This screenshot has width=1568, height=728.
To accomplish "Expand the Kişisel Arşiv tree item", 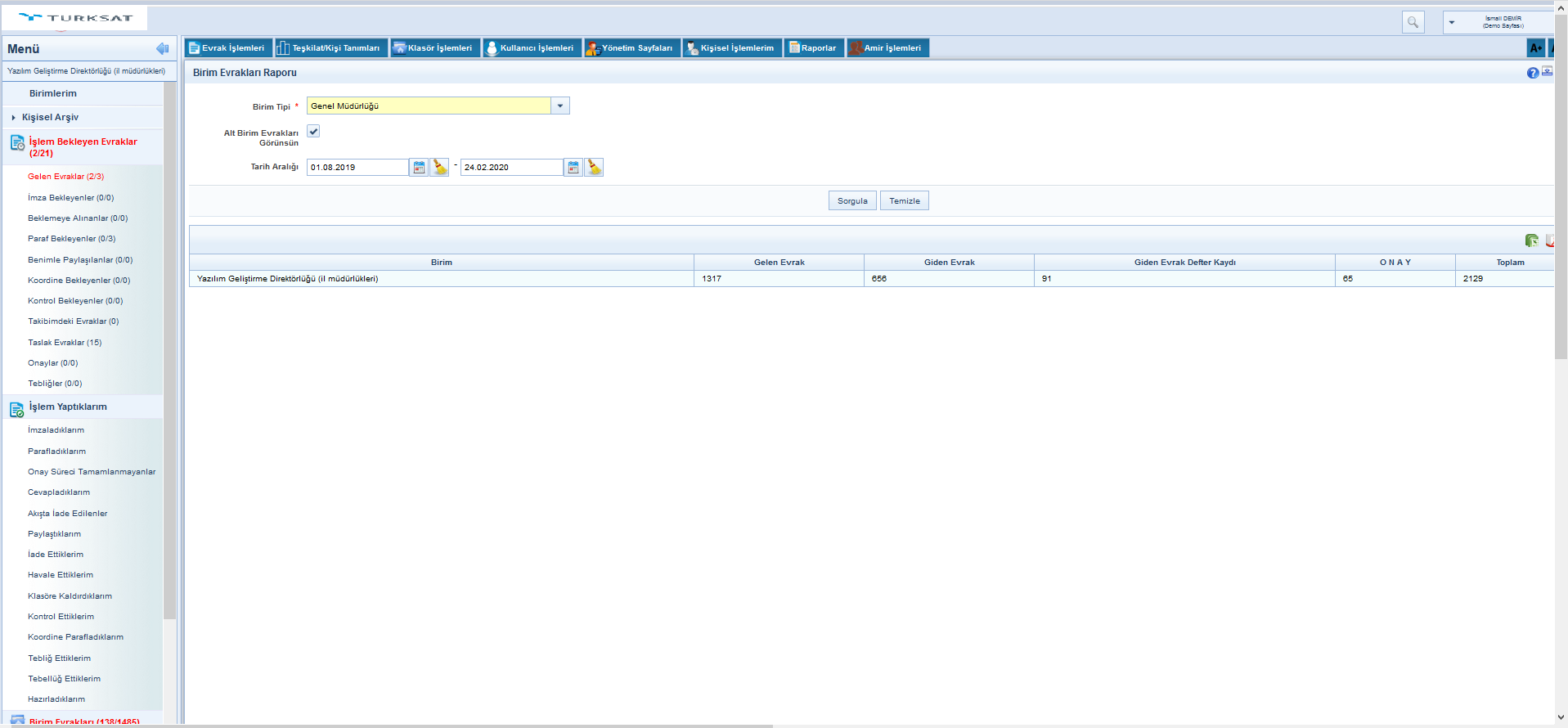I will tap(14, 118).
